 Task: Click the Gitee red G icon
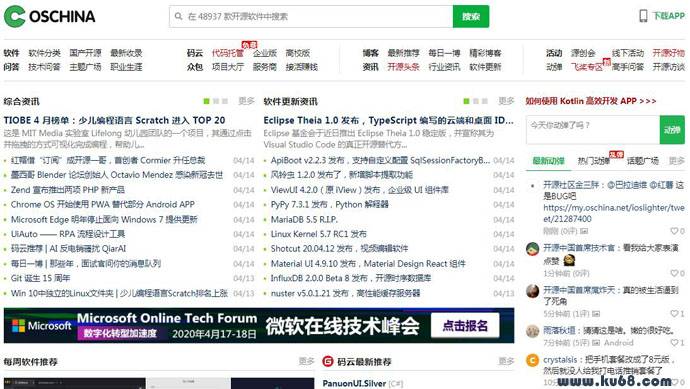(x=328, y=361)
